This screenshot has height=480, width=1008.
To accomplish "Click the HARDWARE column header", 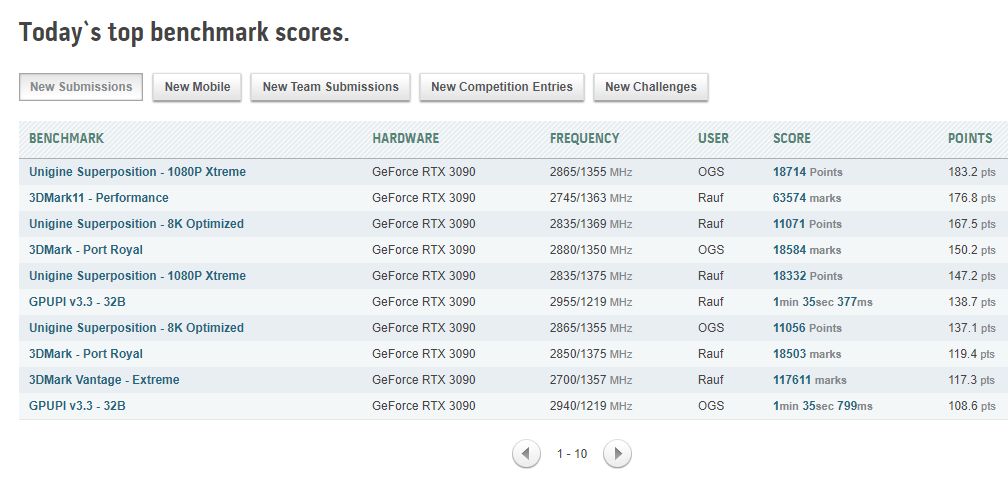I will 406,138.
